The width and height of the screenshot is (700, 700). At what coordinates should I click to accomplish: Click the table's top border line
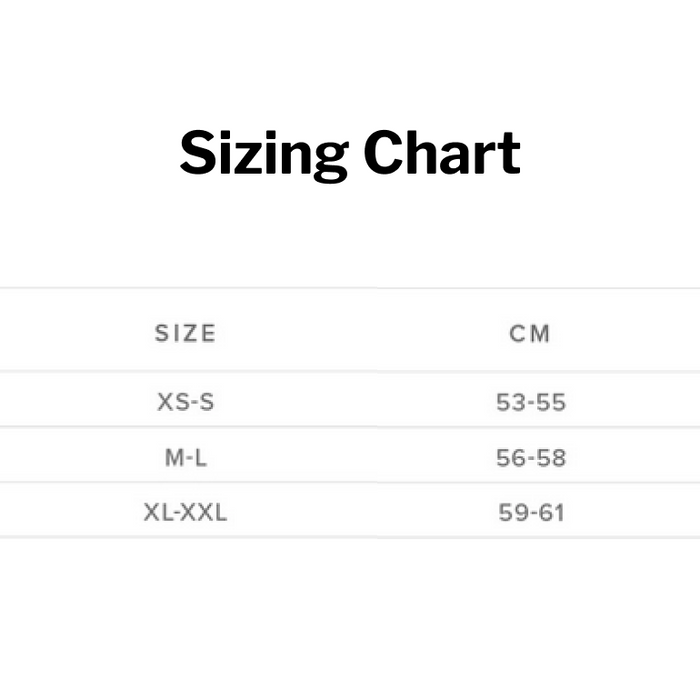click(350, 289)
